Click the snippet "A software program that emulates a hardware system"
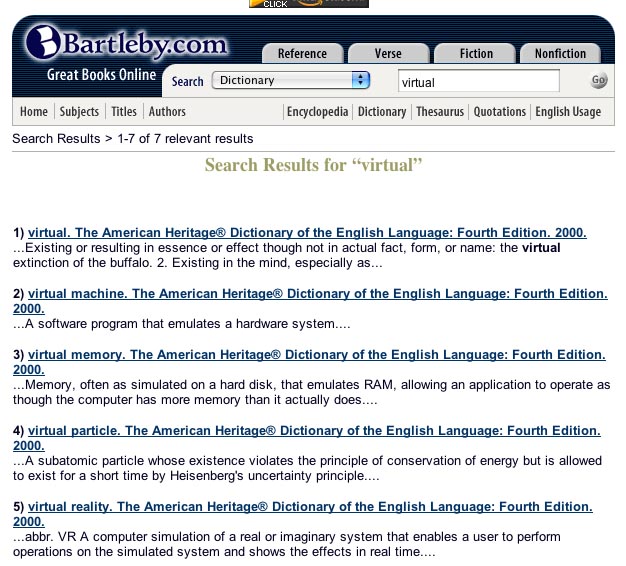The image size is (626, 566). pyautogui.click(x=182, y=324)
